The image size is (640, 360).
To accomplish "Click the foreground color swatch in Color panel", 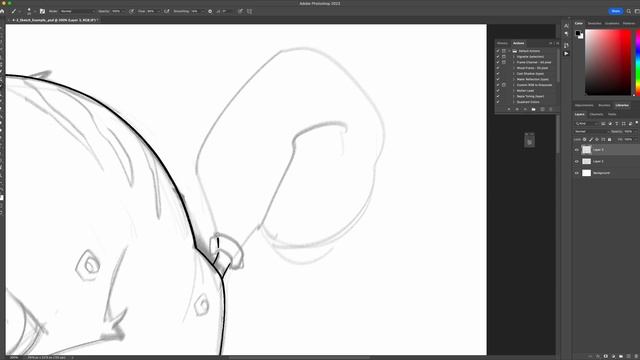I will click(x=578, y=33).
